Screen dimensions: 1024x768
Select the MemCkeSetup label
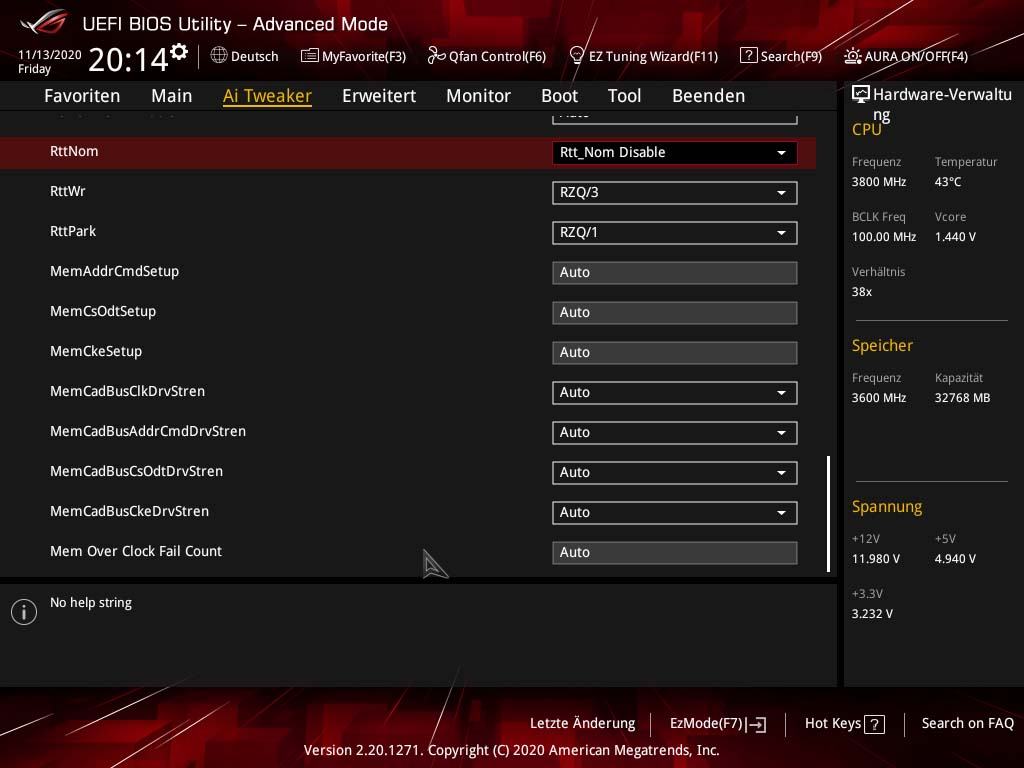click(96, 351)
